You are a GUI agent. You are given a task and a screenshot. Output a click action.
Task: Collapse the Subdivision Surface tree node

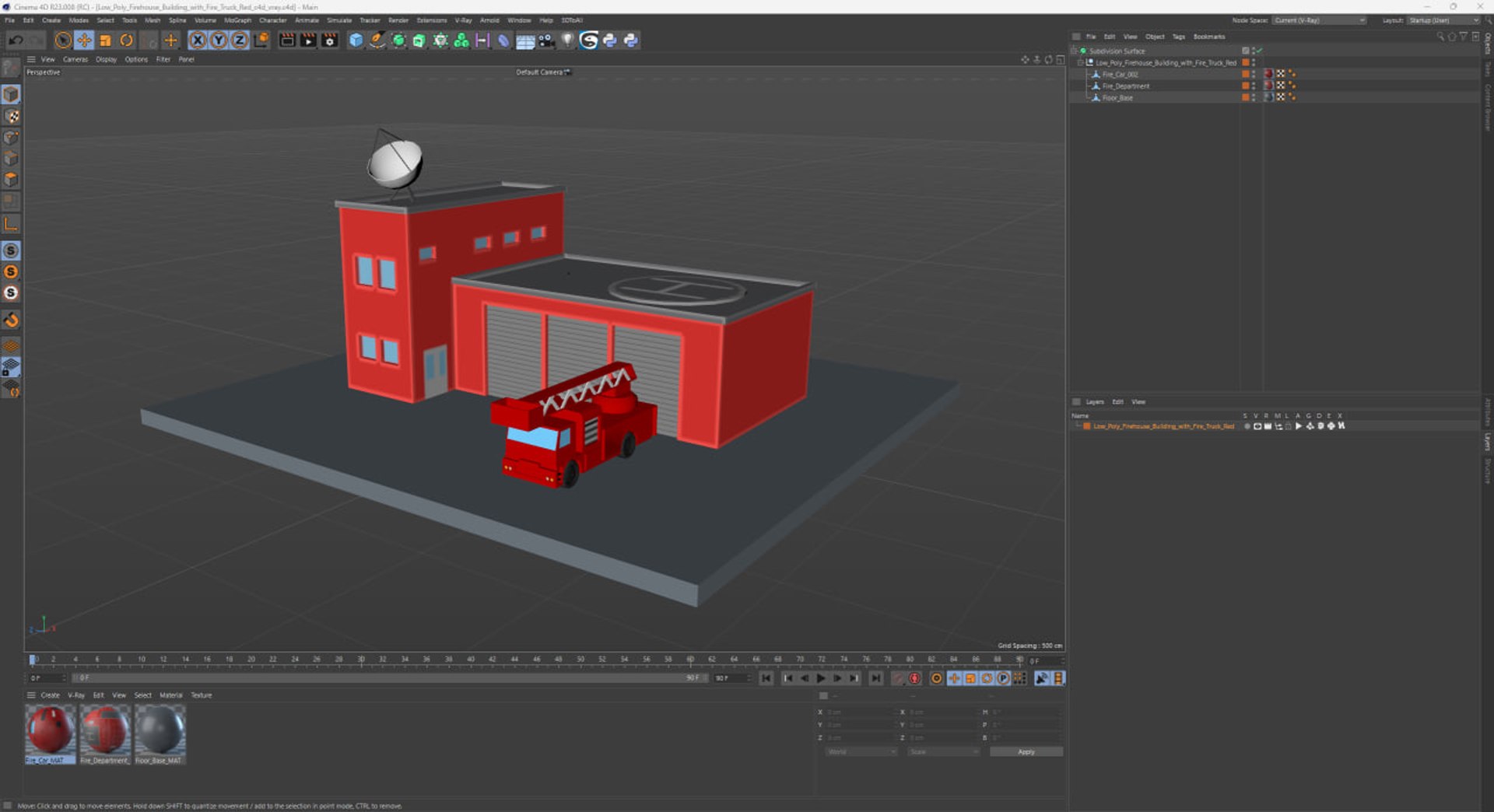coord(1075,51)
